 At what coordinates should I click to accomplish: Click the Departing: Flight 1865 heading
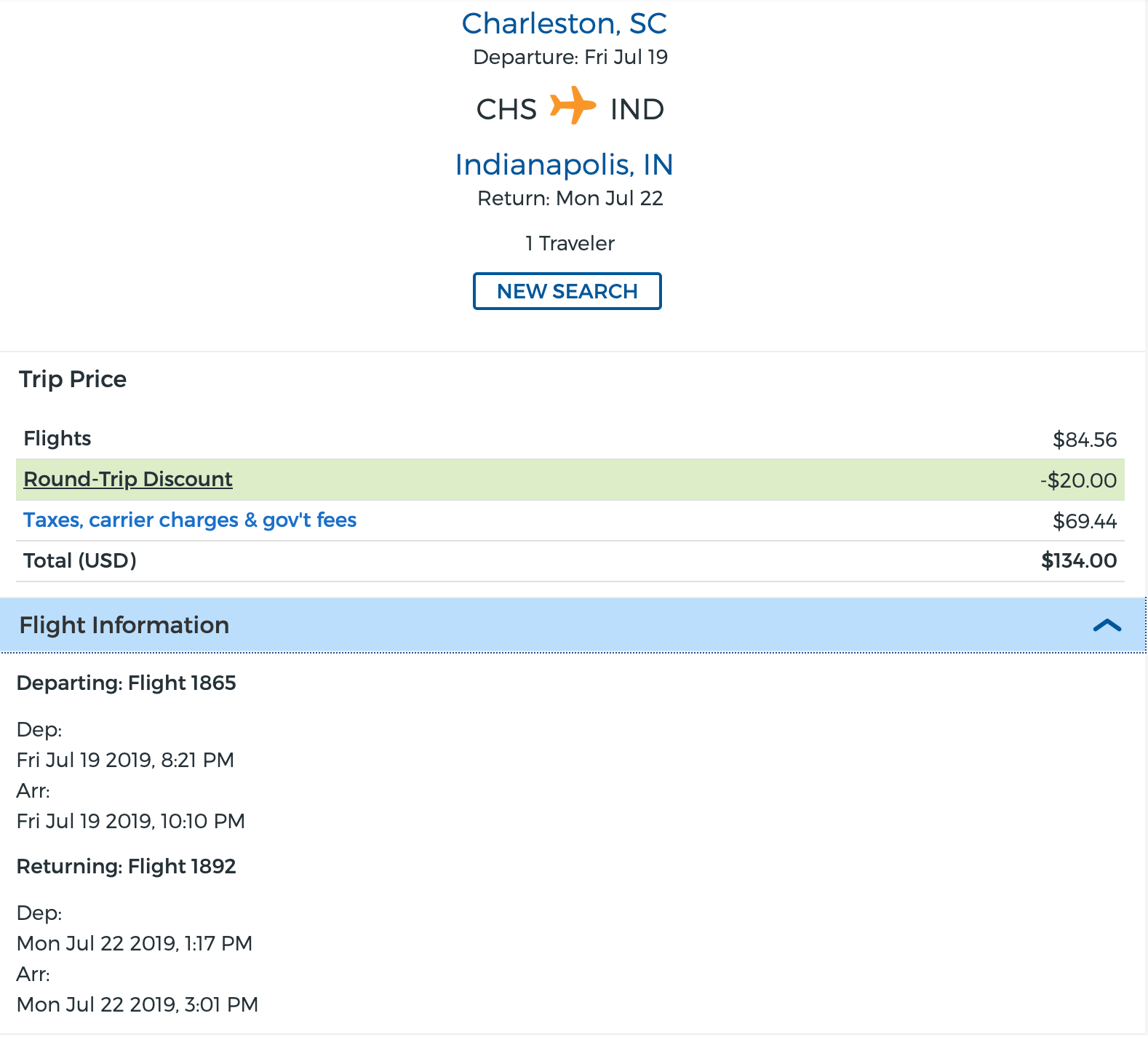pos(127,683)
